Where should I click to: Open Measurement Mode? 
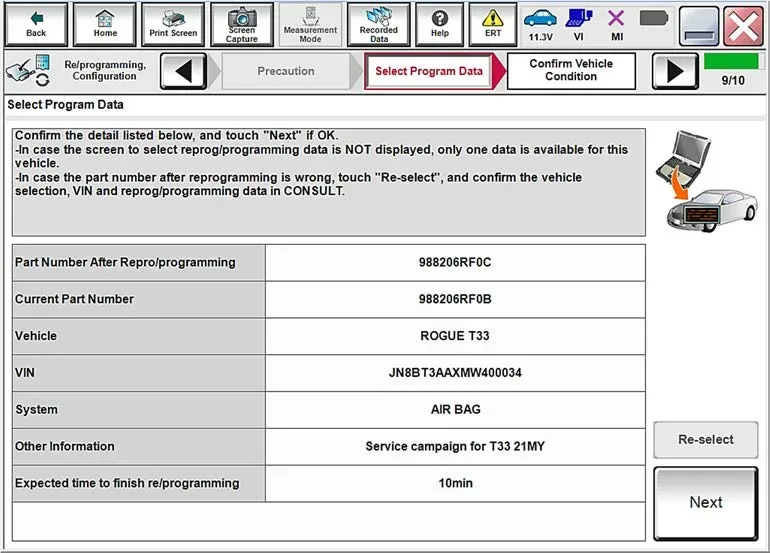click(x=310, y=24)
